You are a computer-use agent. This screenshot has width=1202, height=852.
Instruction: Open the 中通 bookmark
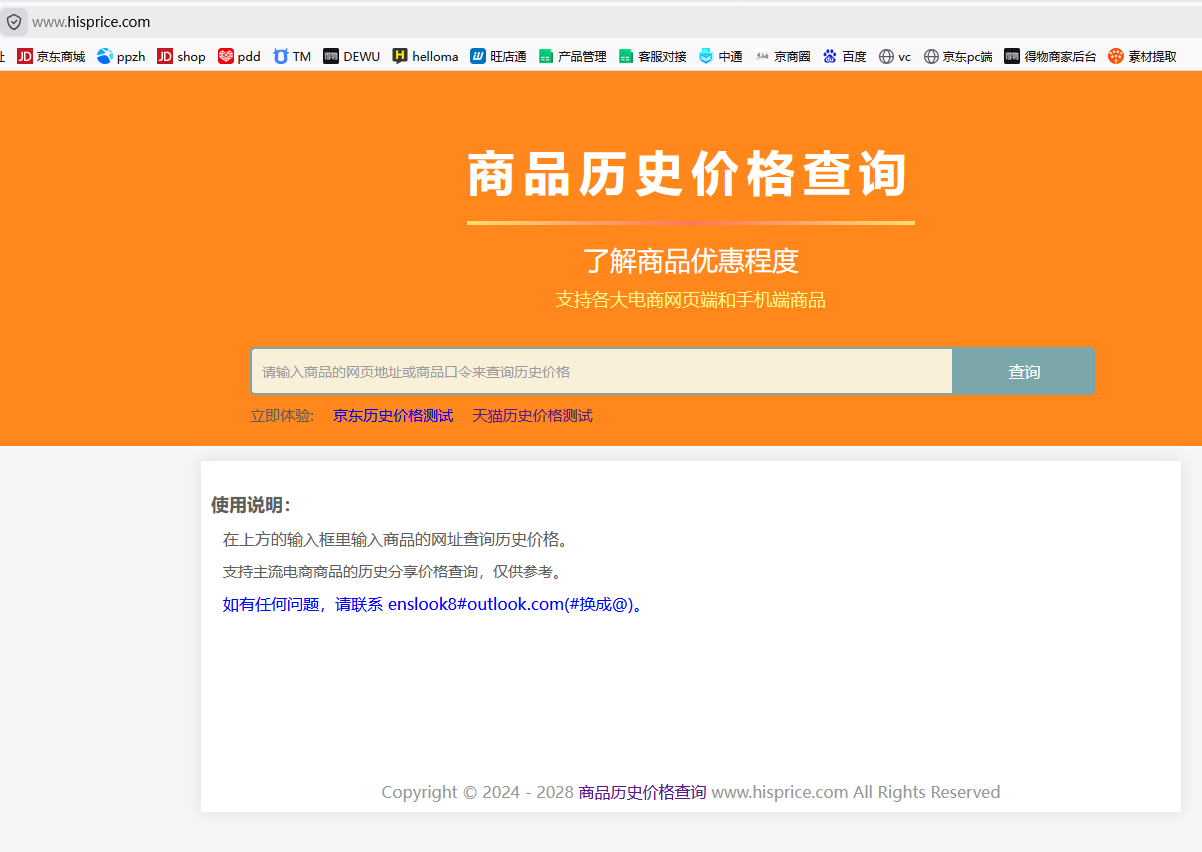click(720, 57)
